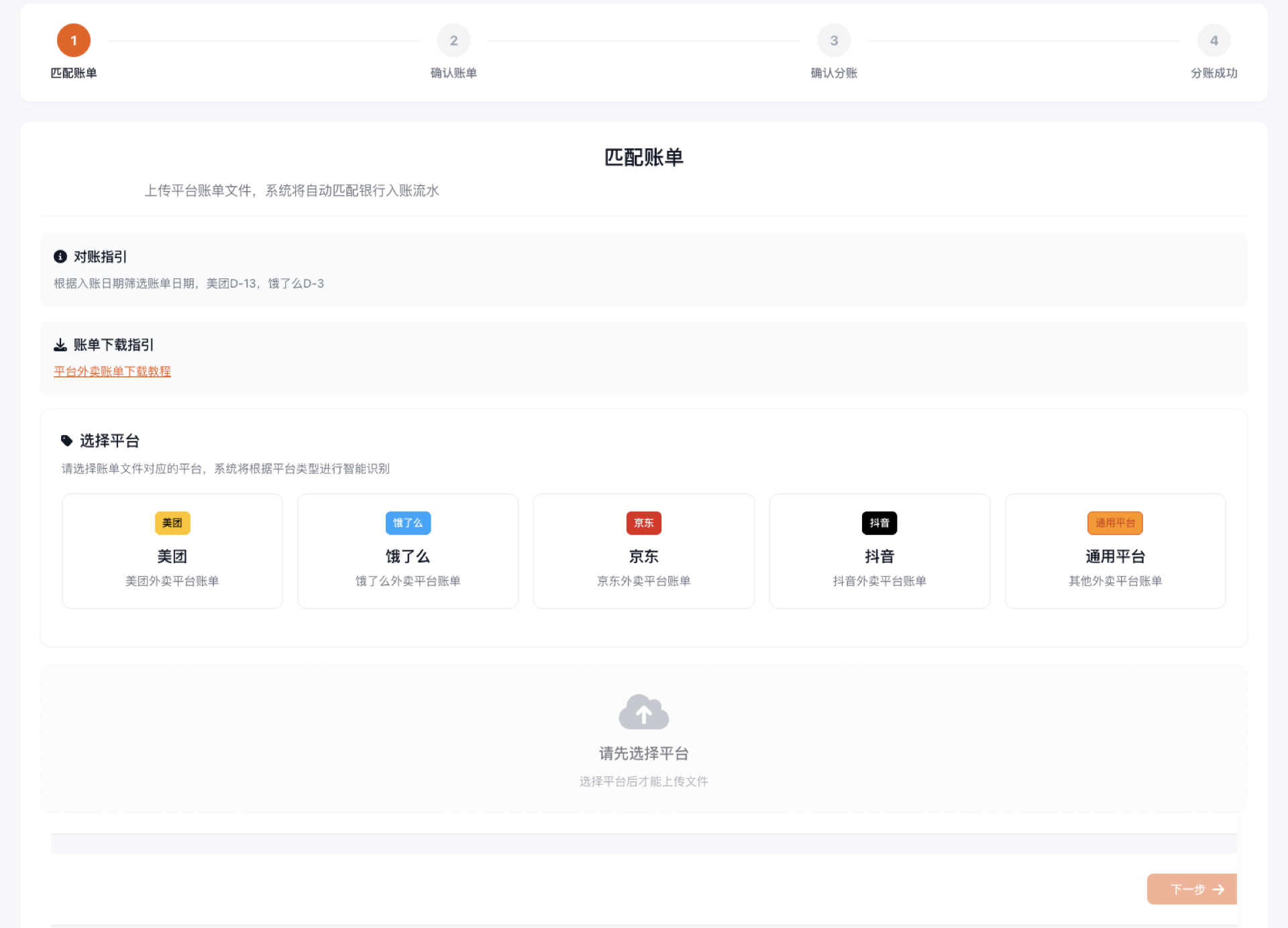1288x928 pixels.
Task: Click the yellow 美团 badge icon
Action: (172, 523)
